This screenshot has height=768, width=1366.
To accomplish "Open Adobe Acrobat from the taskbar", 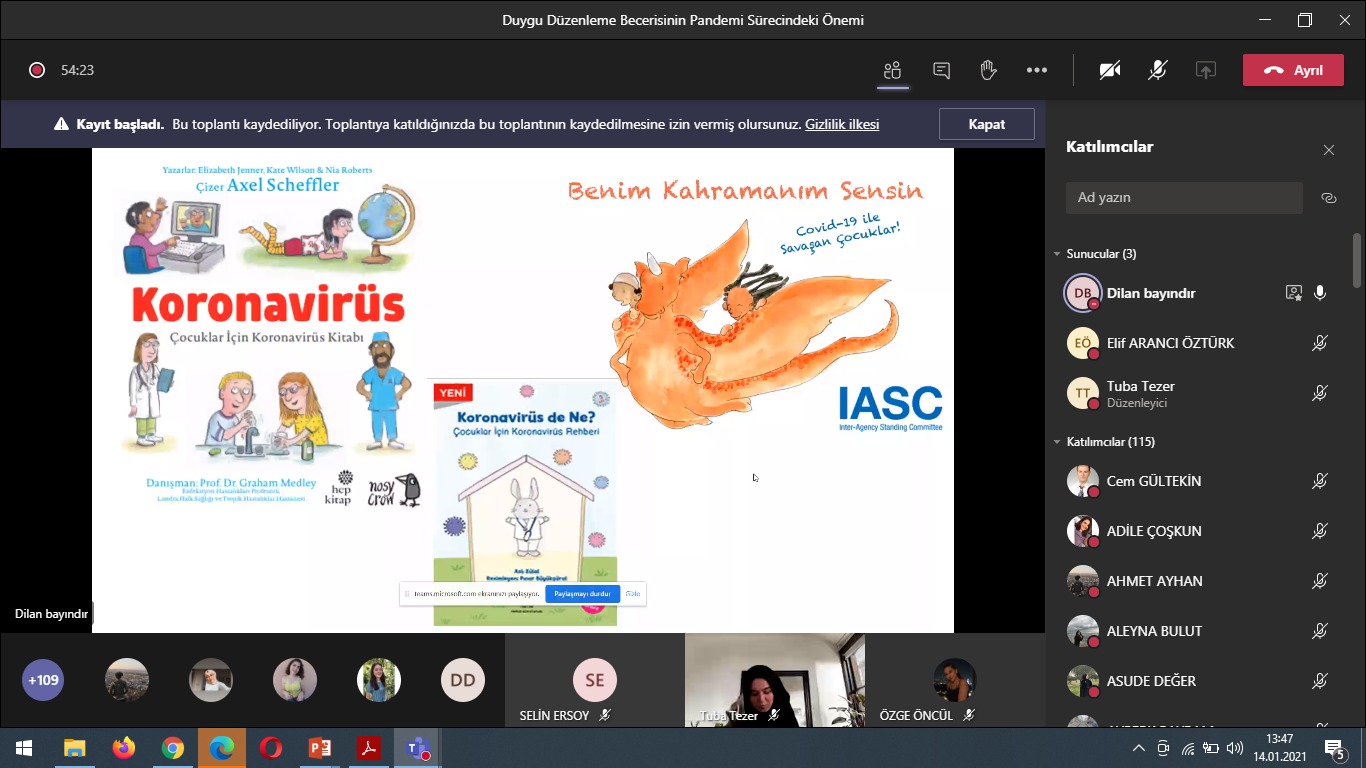I will tap(369, 748).
